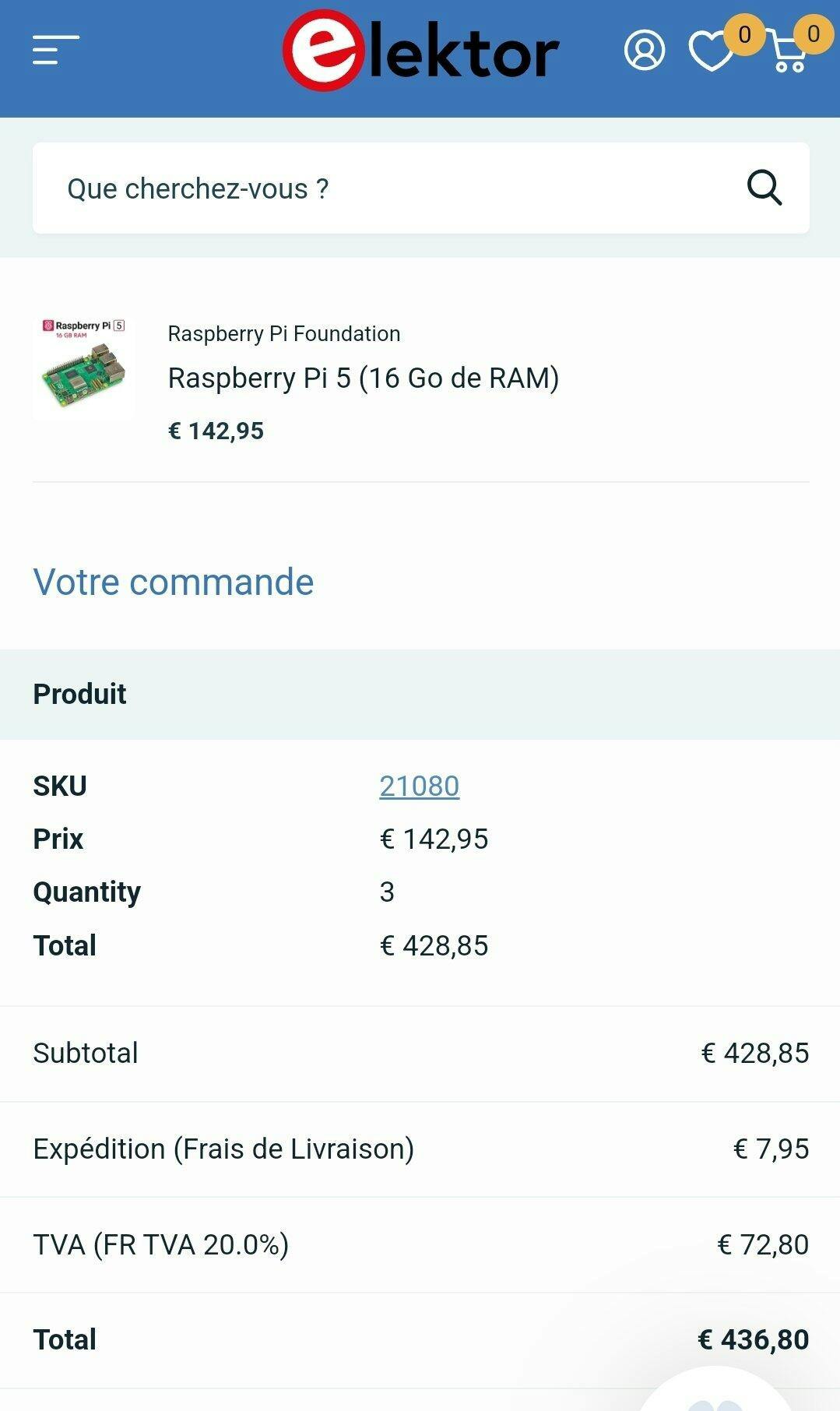This screenshot has width=840, height=1411.
Task: Click the "Produit" section header
Action: click(79, 694)
